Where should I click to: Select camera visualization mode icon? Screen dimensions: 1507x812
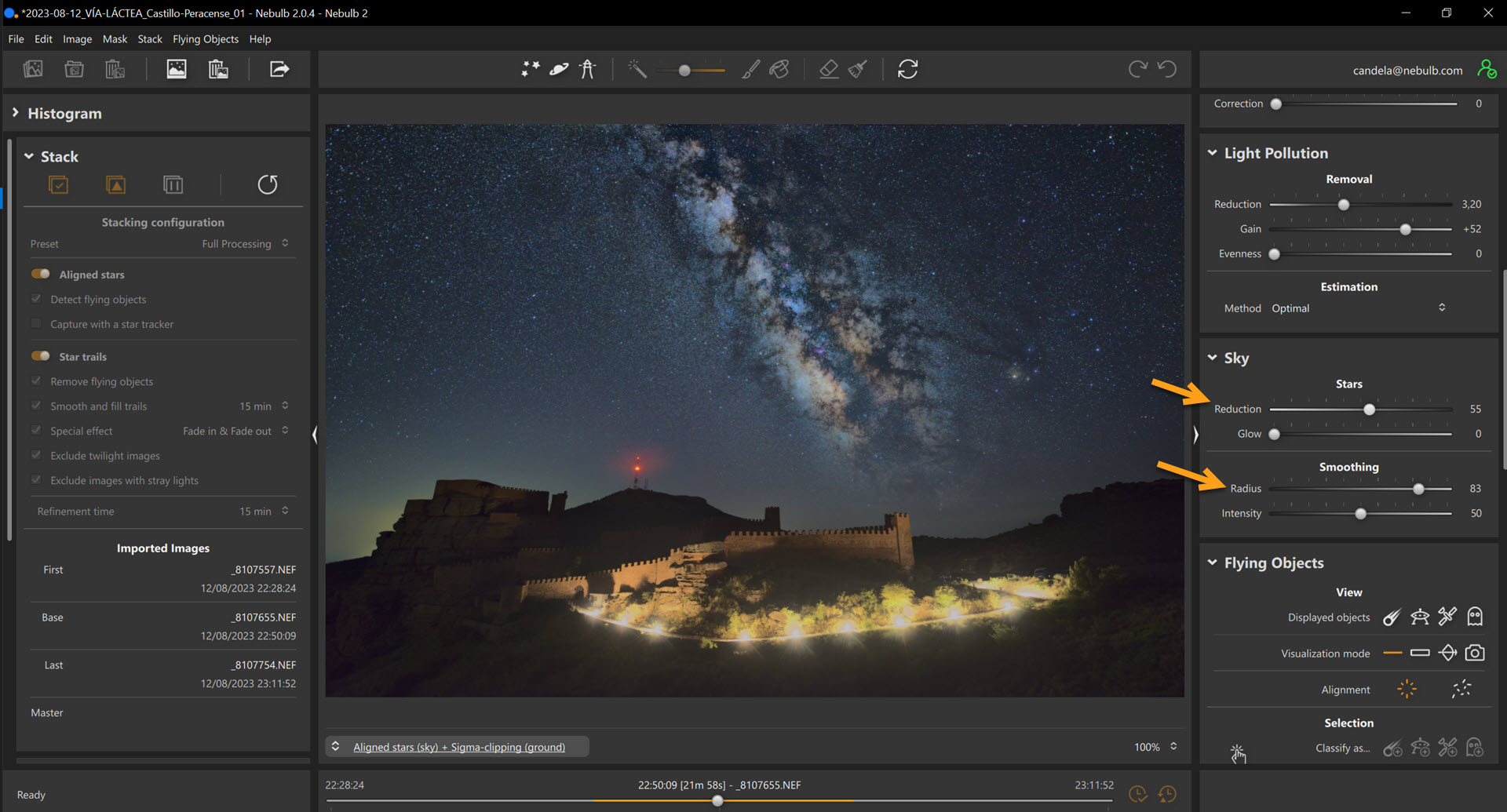1474,654
